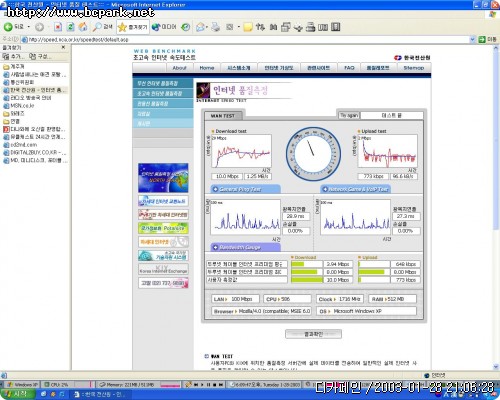Open the Mail icon dropdown arrow
The width and height of the screenshot is (500, 400).
tap(207, 27)
